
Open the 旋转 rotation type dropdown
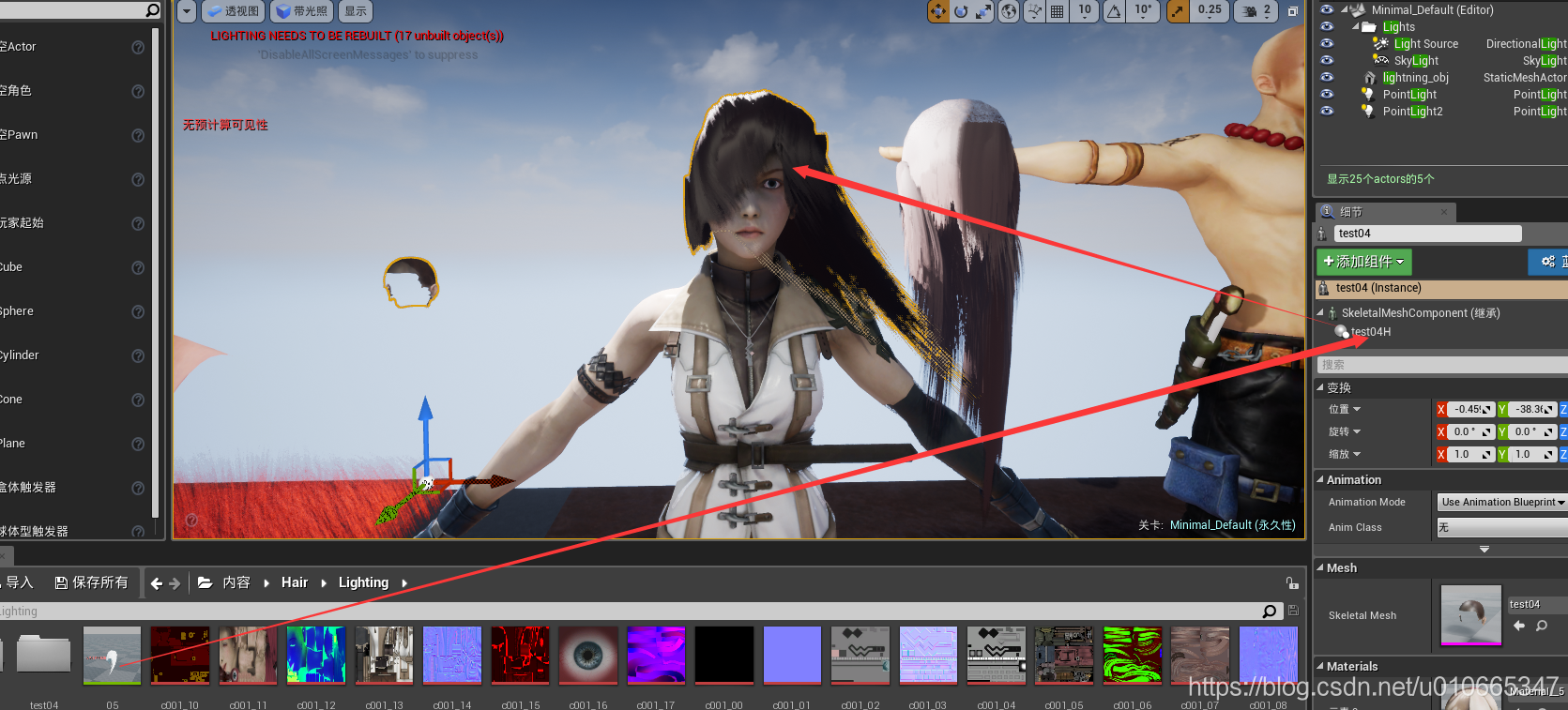tap(1345, 431)
